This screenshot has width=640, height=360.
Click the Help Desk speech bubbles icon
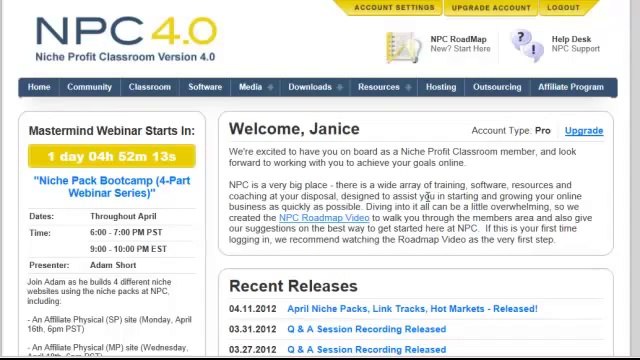click(x=527, y=45)
